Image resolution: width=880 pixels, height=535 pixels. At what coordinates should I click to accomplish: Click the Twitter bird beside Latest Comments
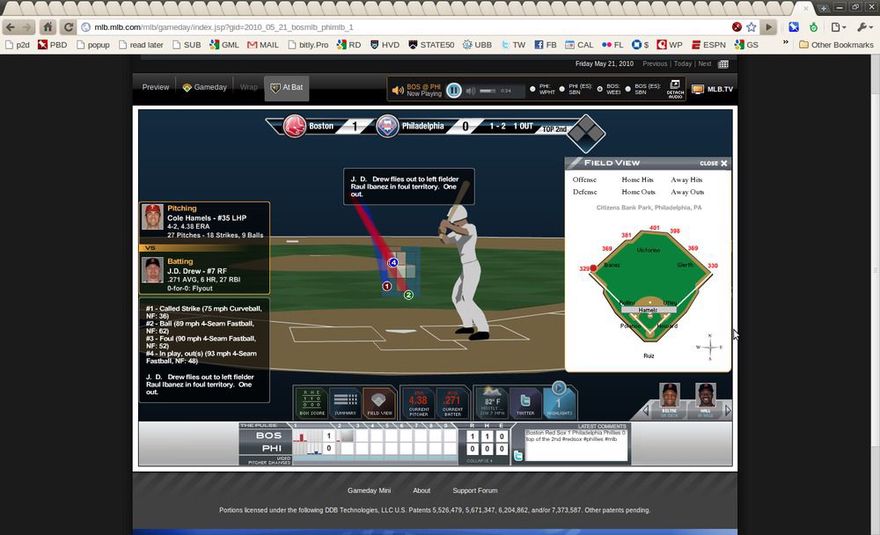pyautogui.click(x=517, y=456)
